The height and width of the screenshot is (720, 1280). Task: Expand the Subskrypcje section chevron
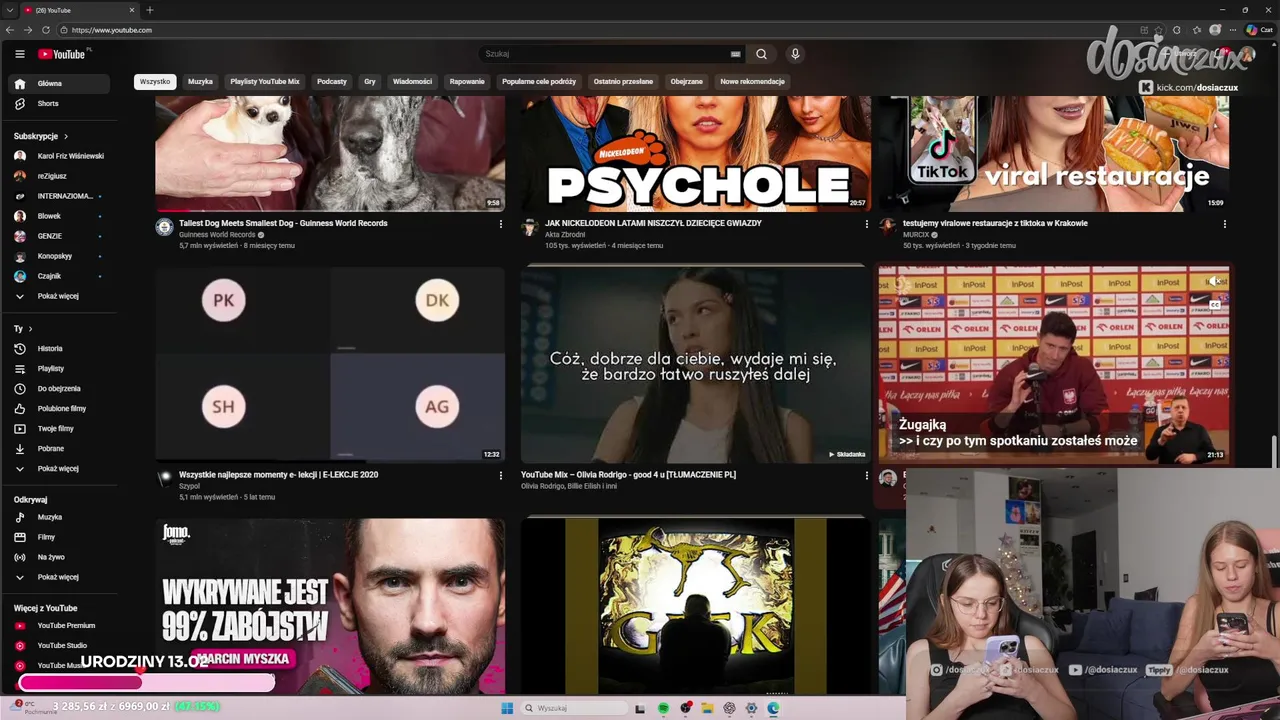point(66,136)
